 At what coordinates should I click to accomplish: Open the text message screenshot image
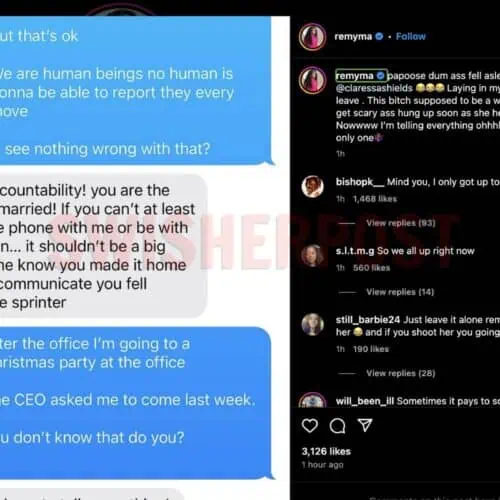(x=145, y=257)
